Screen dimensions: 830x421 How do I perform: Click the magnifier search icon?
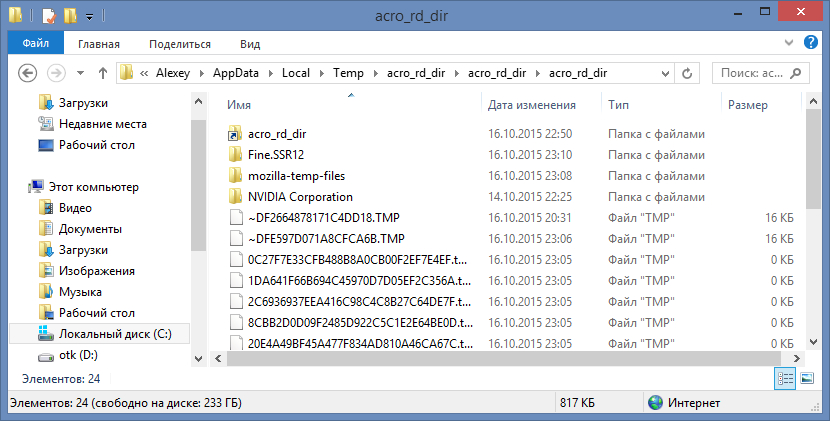click(x=796, y=73)
